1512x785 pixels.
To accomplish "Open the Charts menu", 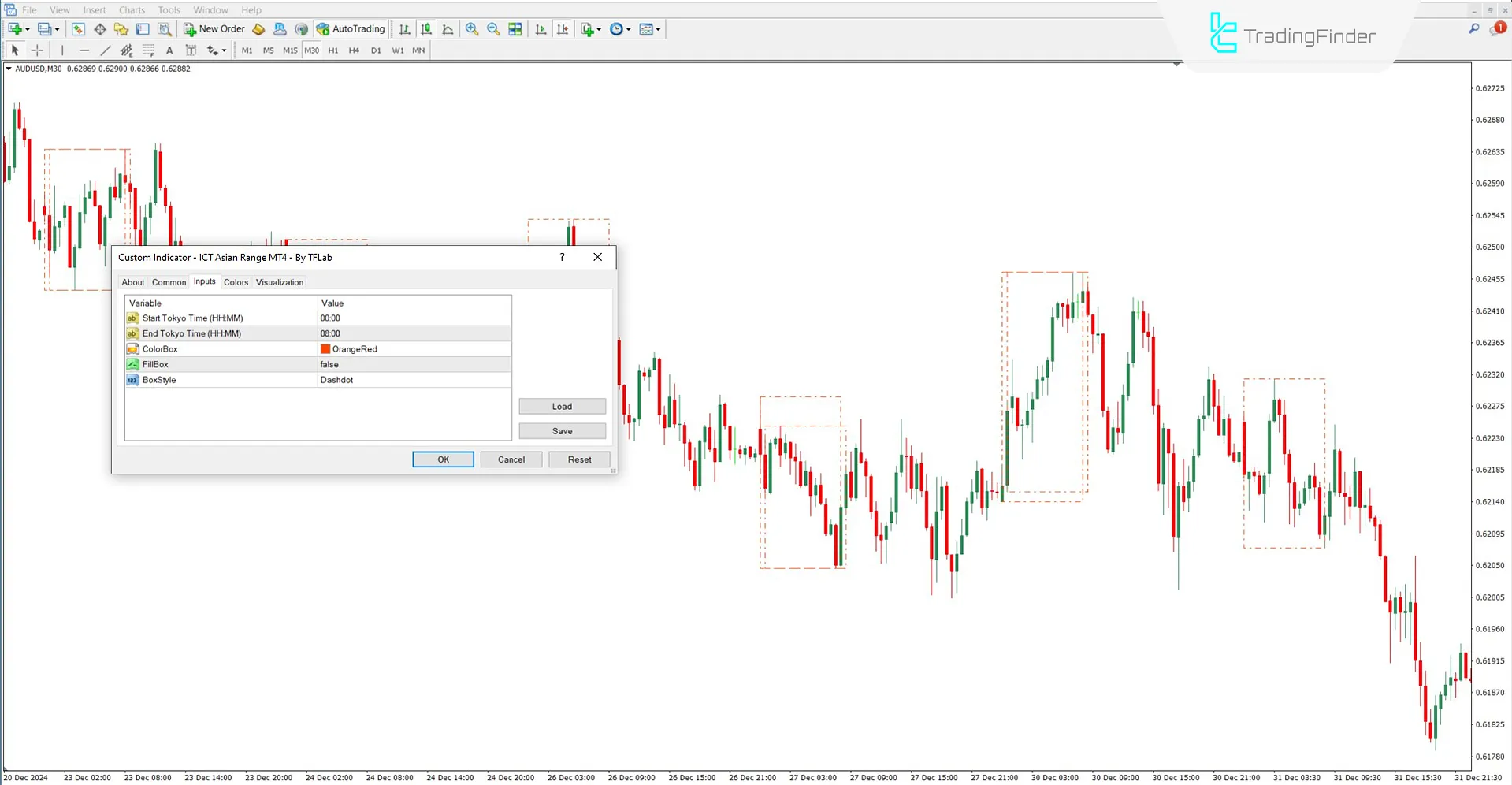I will (132, 10).
